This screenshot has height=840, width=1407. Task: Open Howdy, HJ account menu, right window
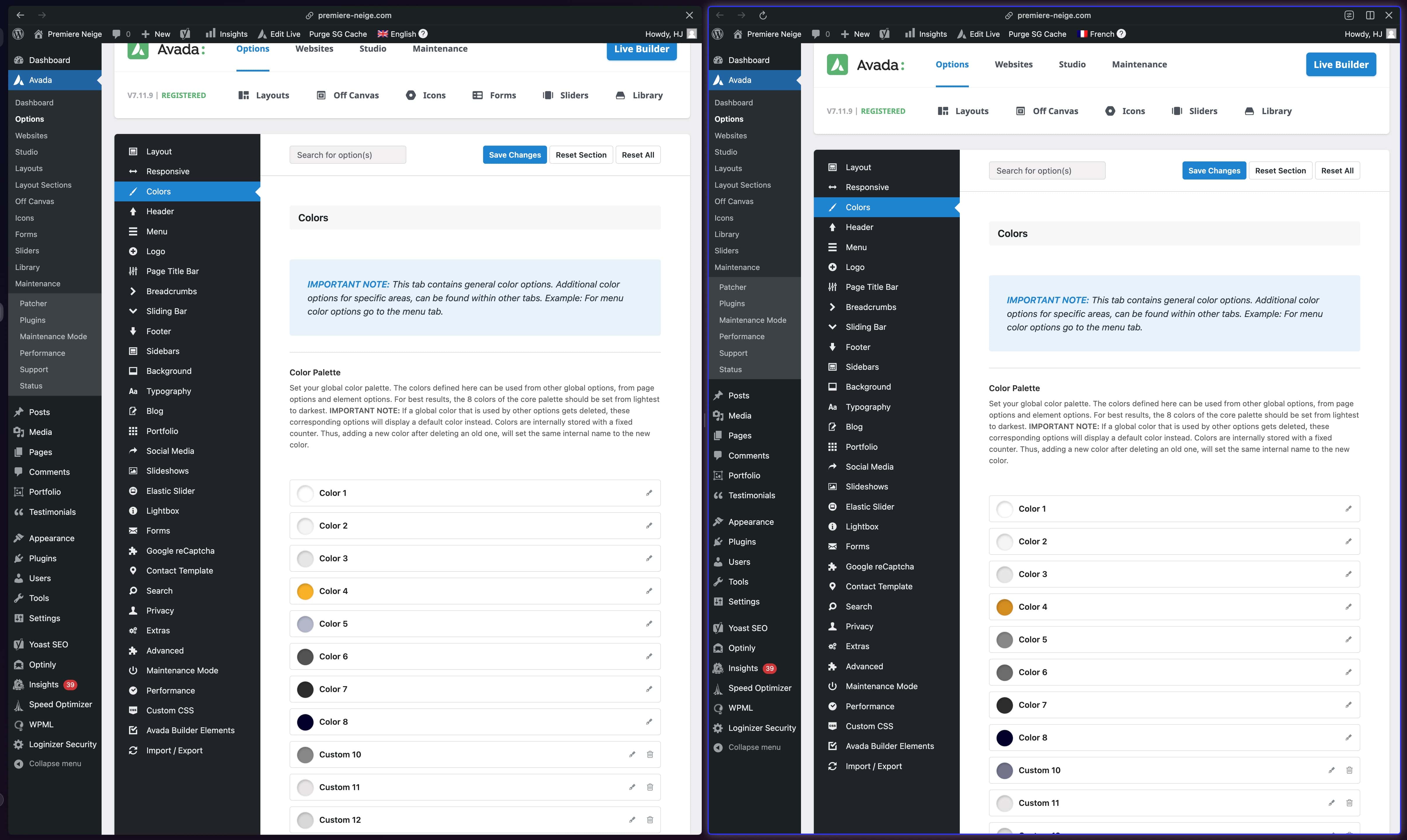(1368, 34)
